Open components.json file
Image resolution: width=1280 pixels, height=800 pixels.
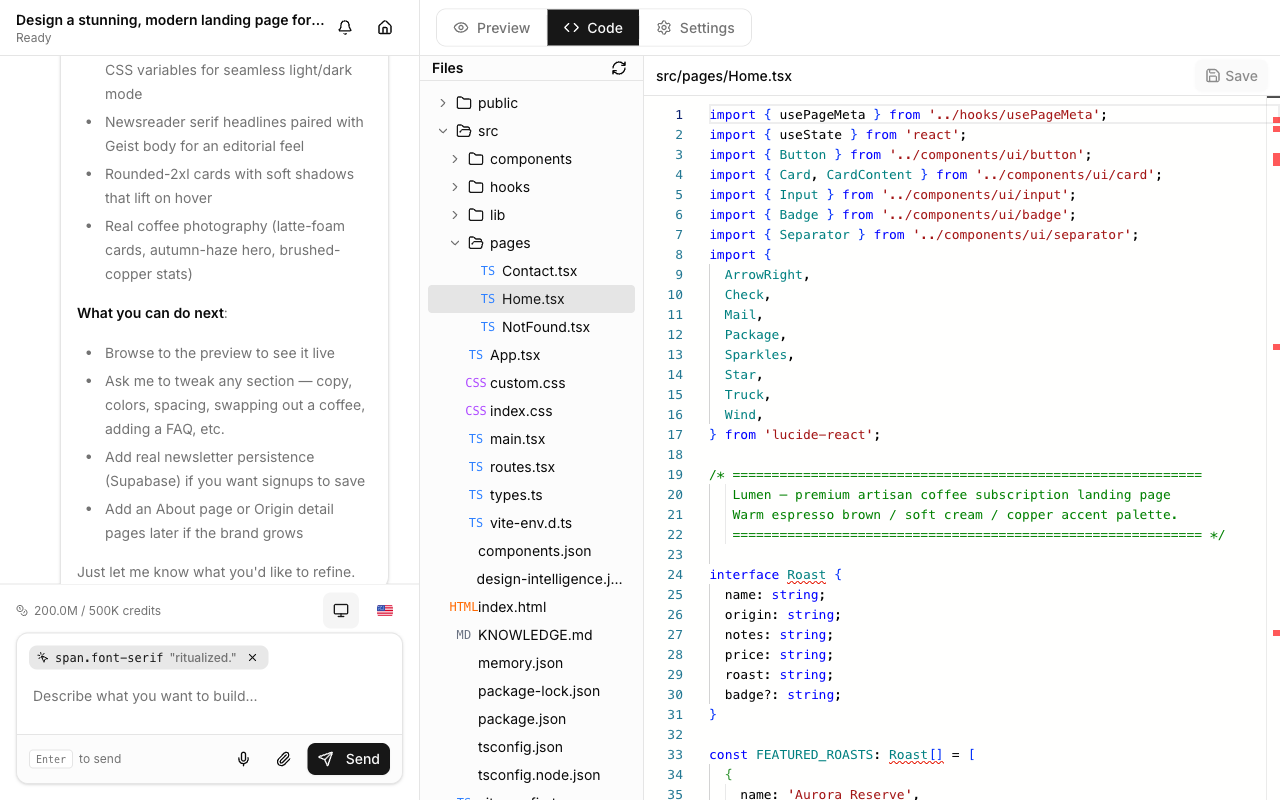[x=531, y=551]
